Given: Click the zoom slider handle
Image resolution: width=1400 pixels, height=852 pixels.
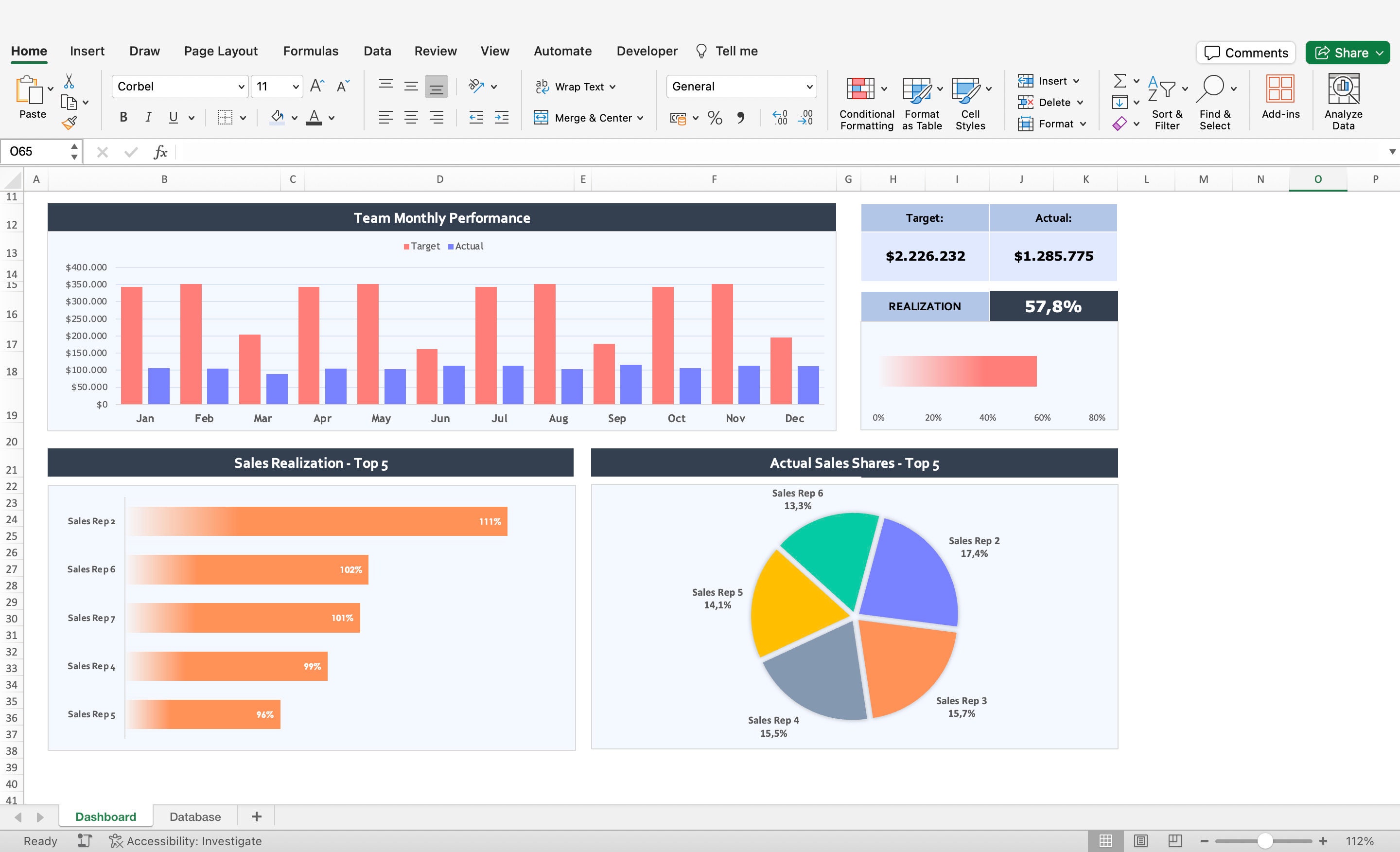Looking at the screenshot, I should tap(1265, 841).
